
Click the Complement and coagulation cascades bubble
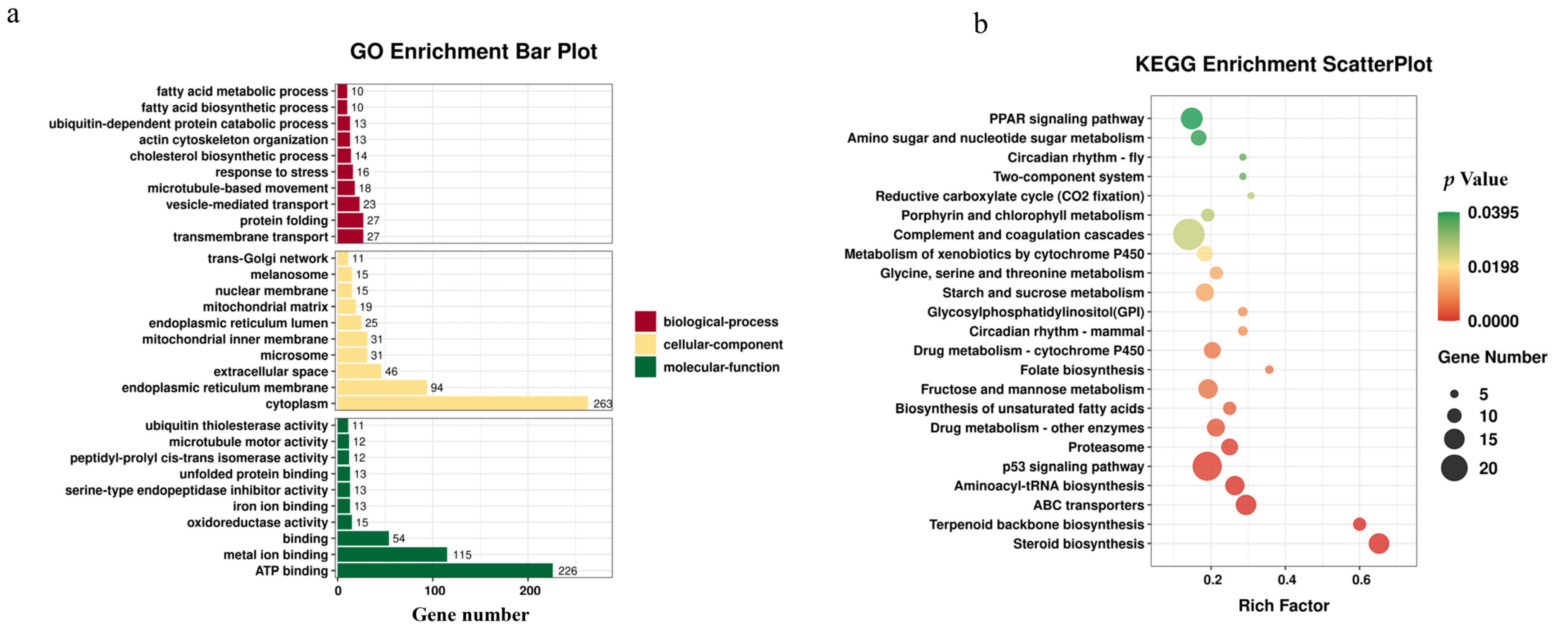point(1188,235)
